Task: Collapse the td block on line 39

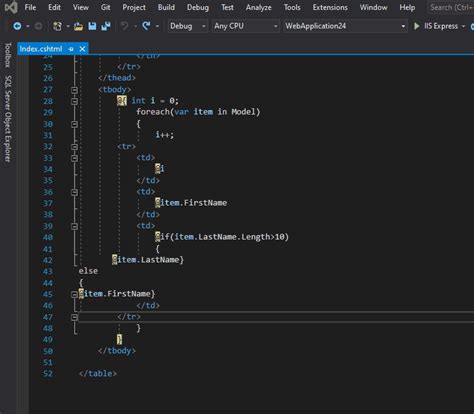Action: click(74, 227)
